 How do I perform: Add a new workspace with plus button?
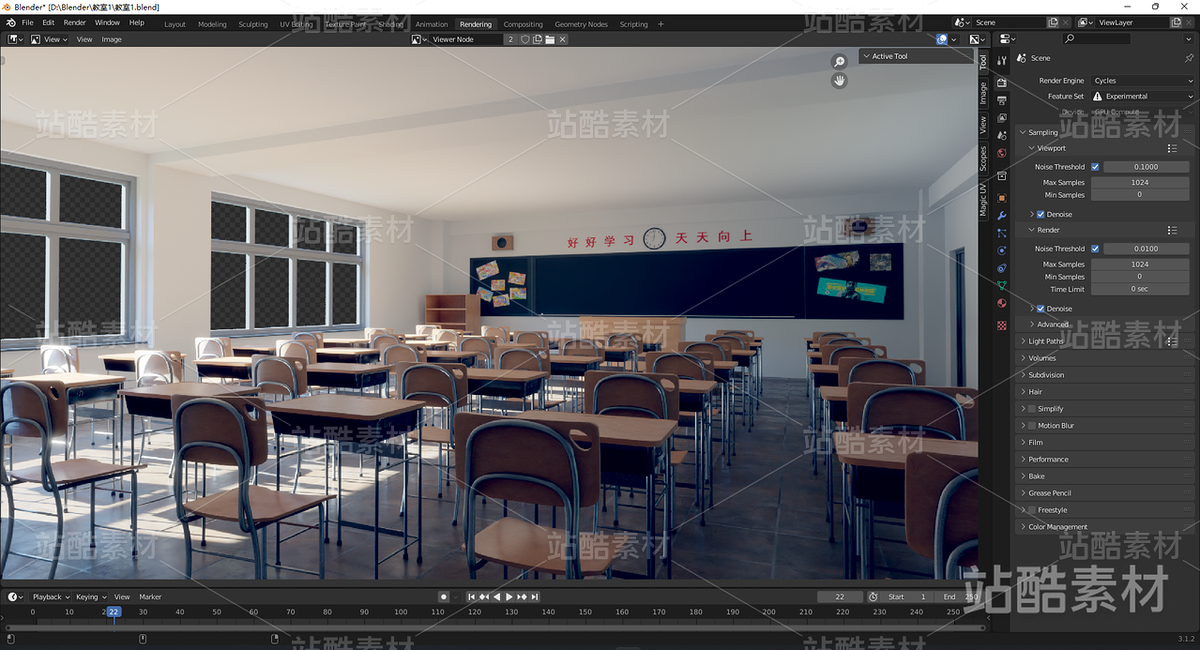click(x=661, y=24)
